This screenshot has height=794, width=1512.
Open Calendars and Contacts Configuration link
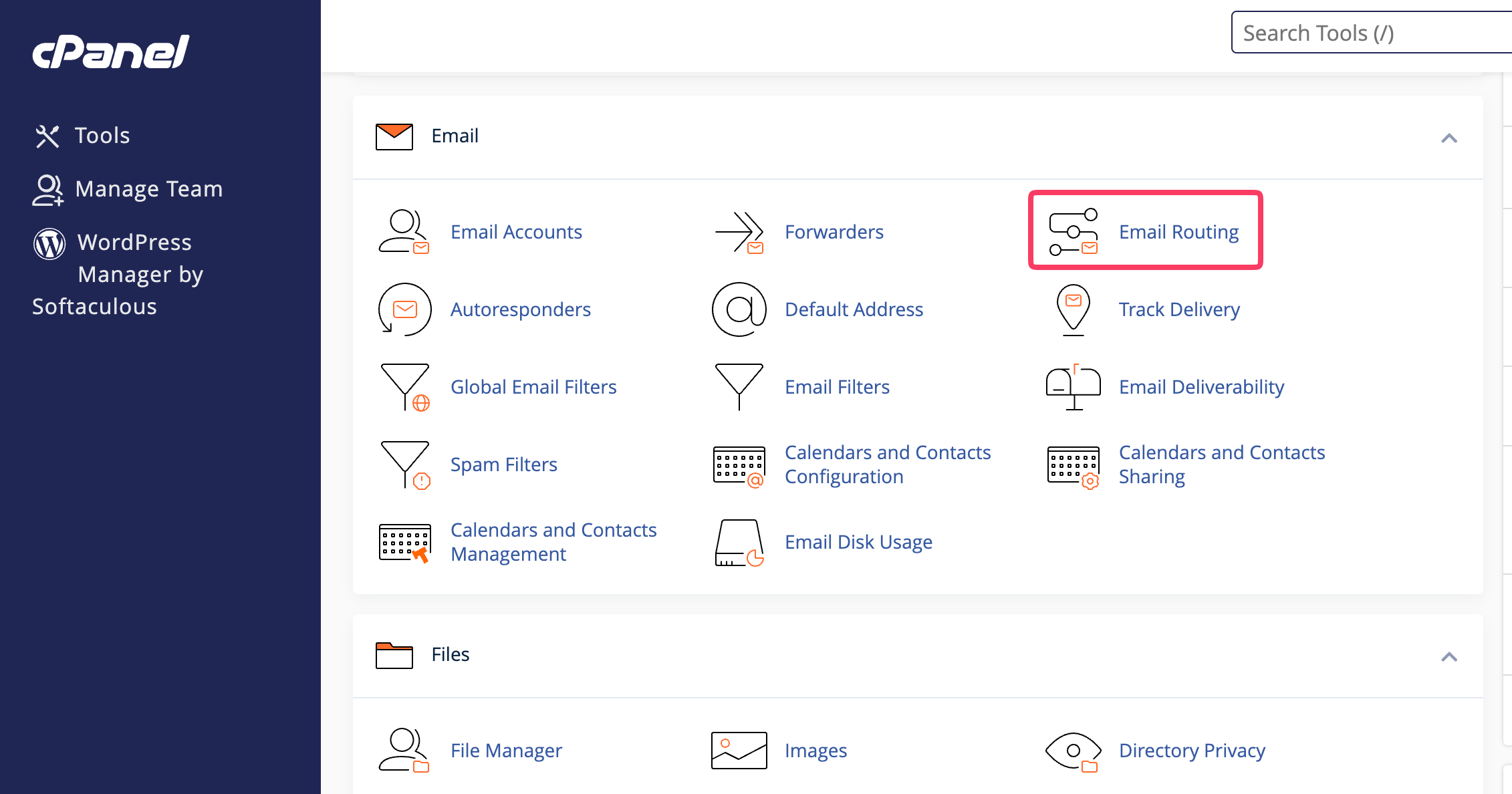[888, 465]
